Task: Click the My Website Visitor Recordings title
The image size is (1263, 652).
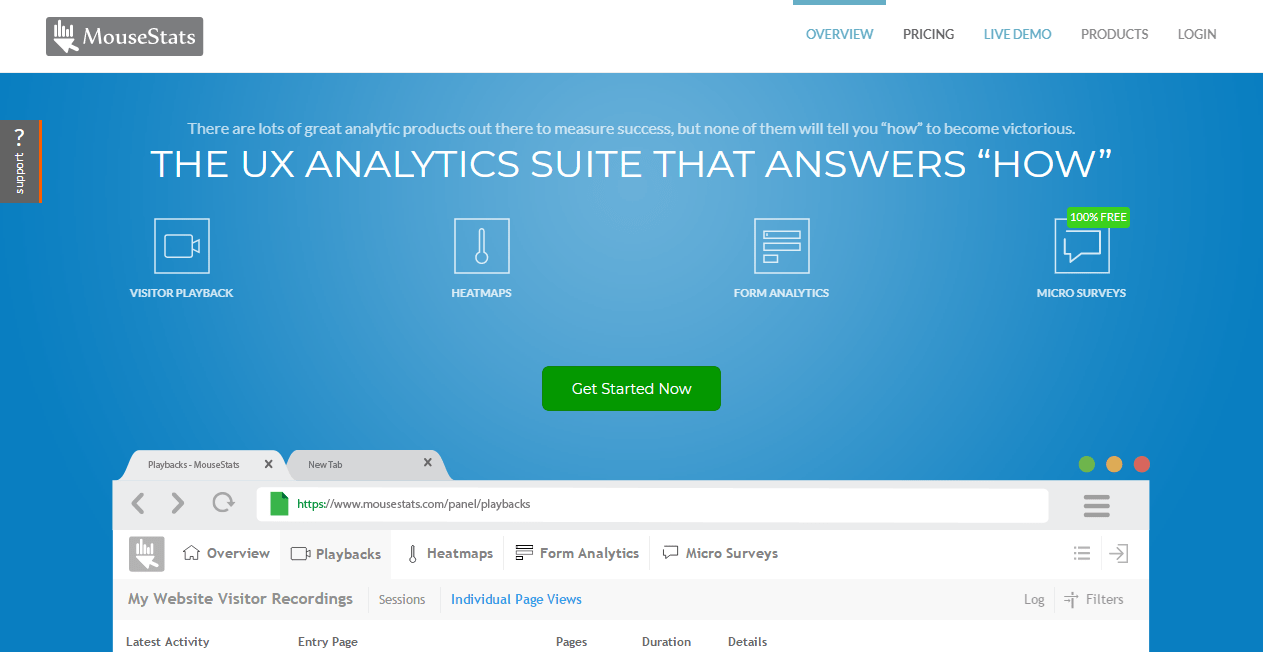Action: pyautogui.click(x=240, y=599)
